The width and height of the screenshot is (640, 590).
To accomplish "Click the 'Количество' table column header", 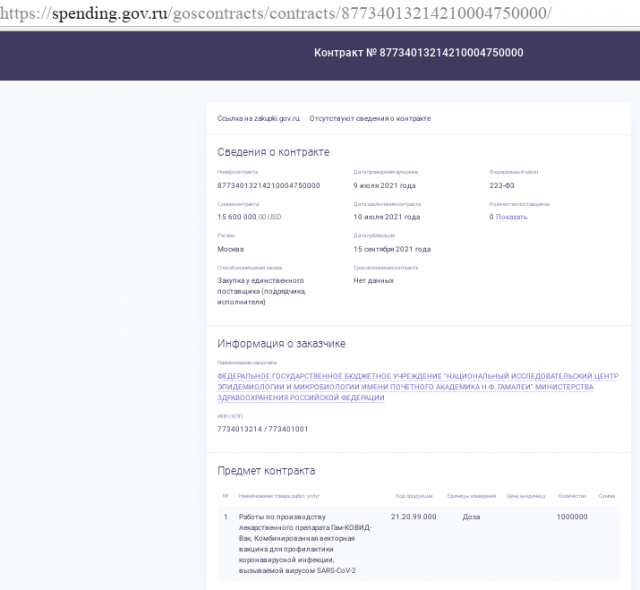I will [572, 496].
